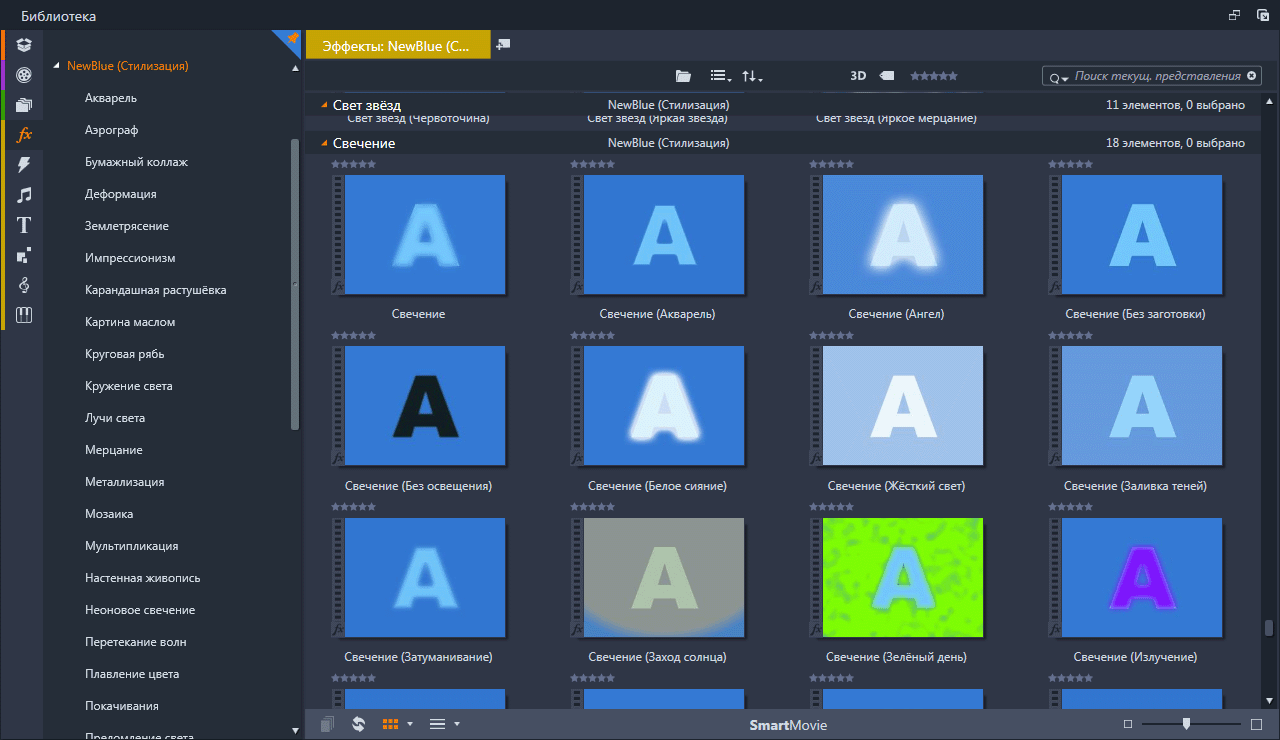Rate Свечение (Ангел) using its stars
Screen dimensions: 1280x740
tap(831, 163)
